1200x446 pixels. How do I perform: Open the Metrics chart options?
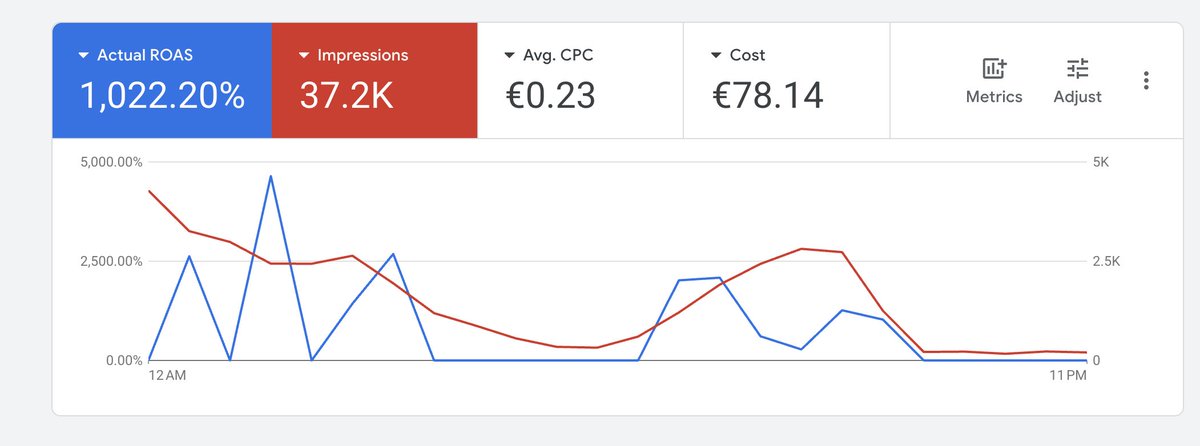[994, 81]
